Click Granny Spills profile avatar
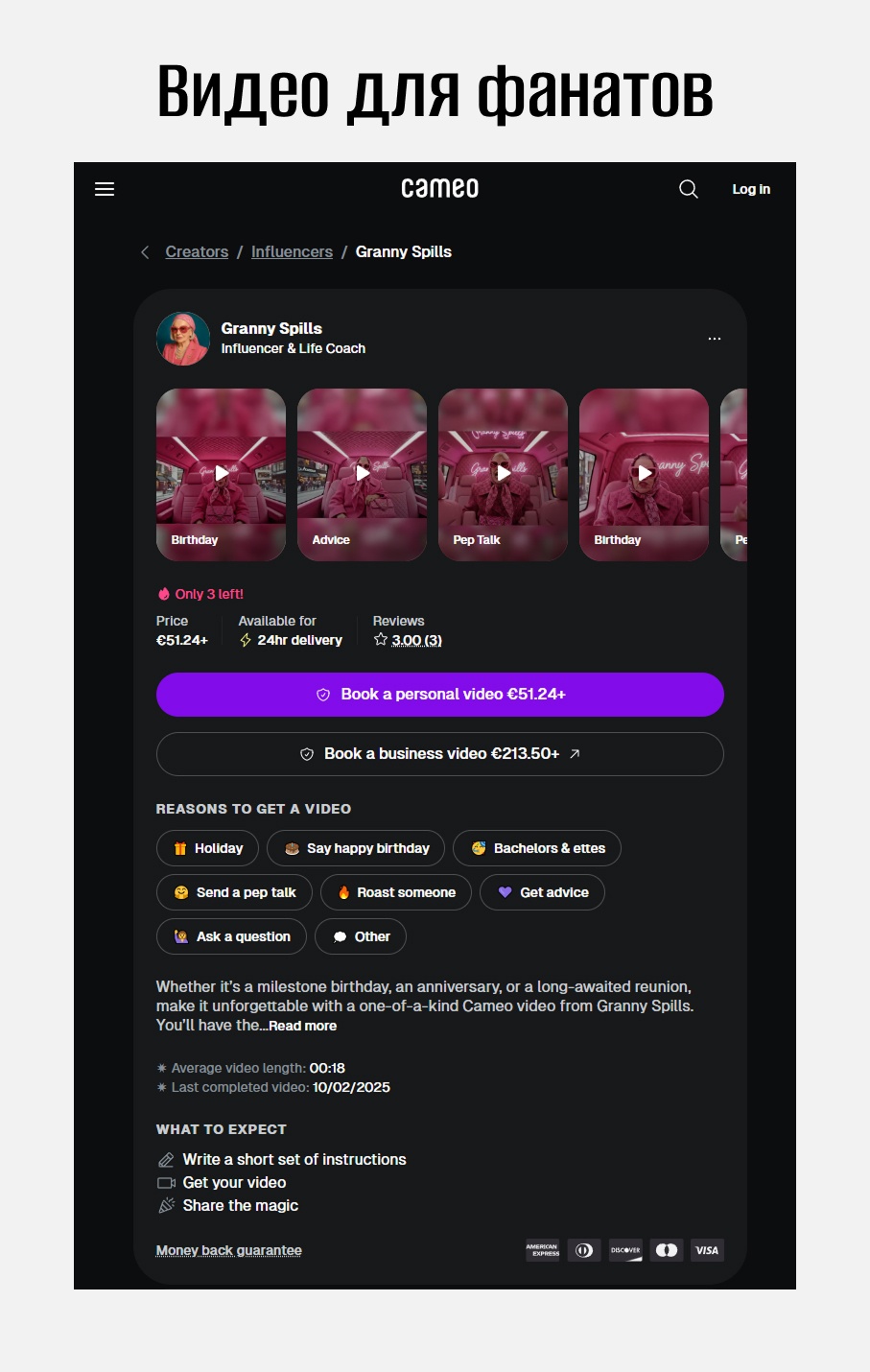 [183, 339]
